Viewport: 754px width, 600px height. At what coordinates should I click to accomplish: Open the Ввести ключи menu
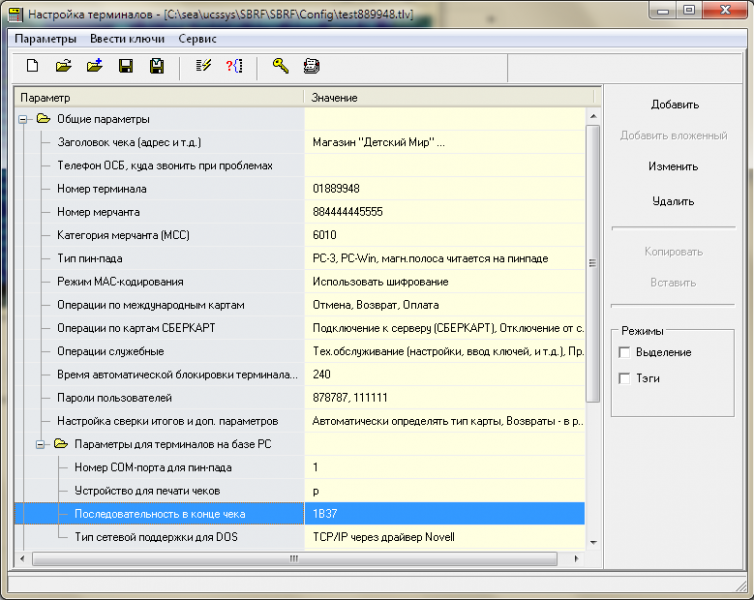[127, 39]
